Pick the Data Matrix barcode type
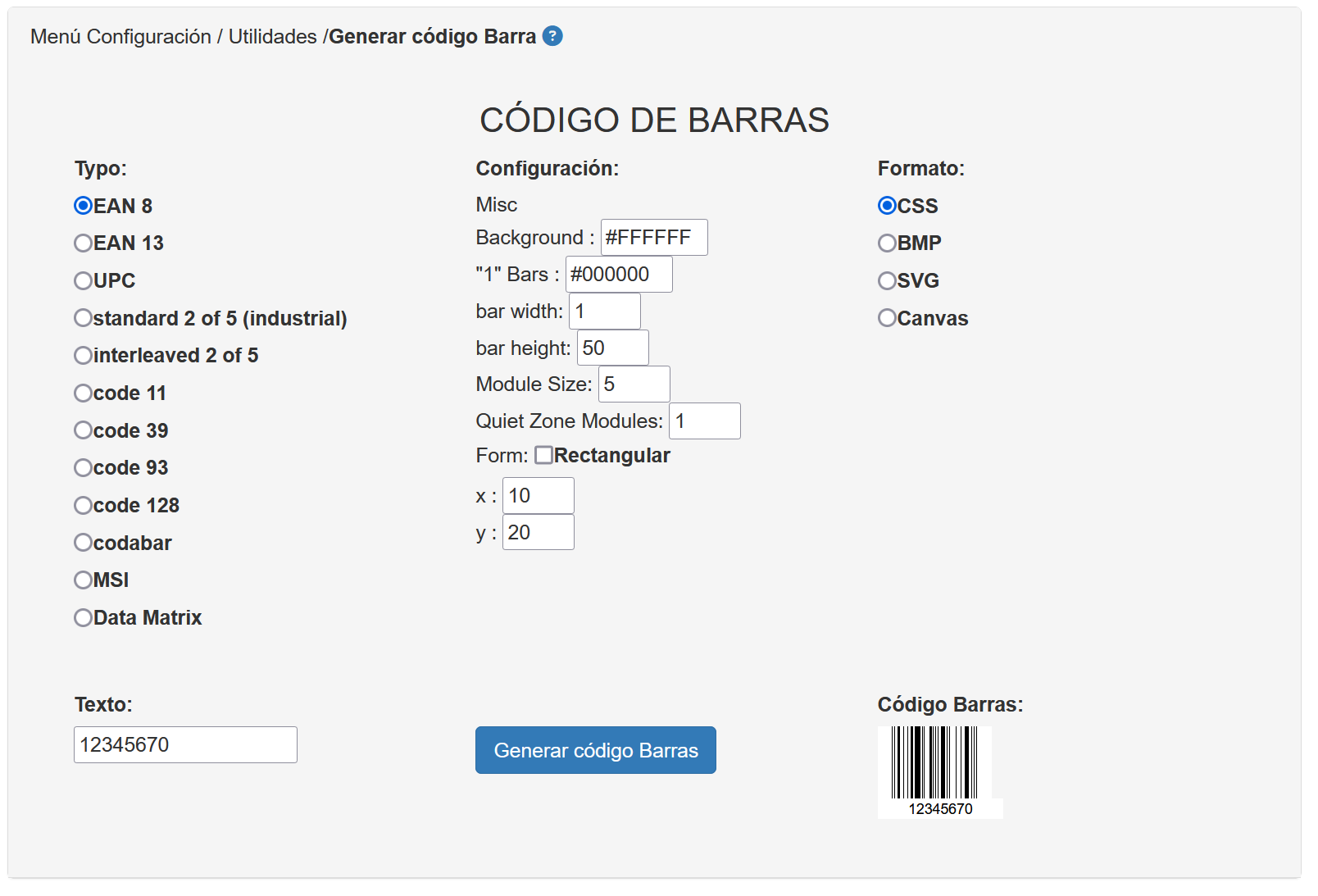Screen dimensions: 1318x896 (84, 618)
